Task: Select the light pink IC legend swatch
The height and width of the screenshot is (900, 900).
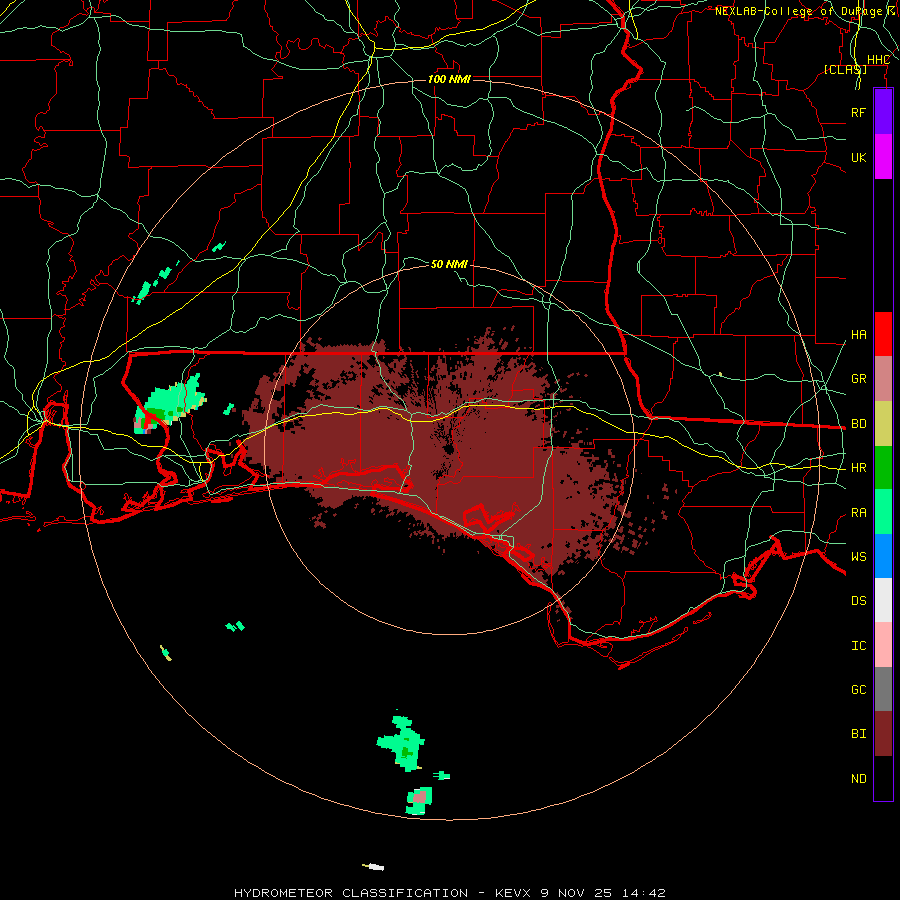Action: (x=883, y=645)
